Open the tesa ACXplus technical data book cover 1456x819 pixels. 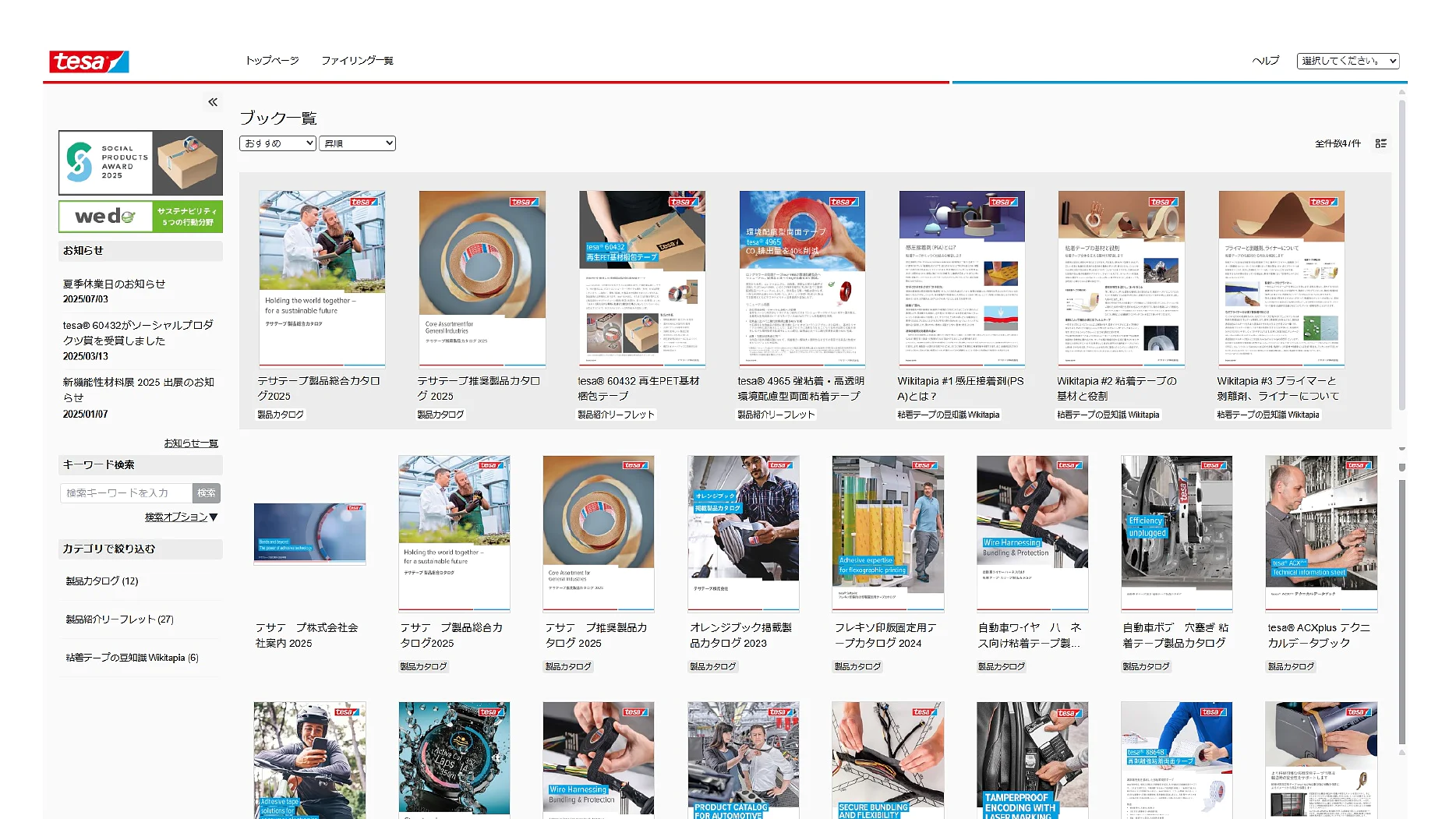[x=1321, y=534]
